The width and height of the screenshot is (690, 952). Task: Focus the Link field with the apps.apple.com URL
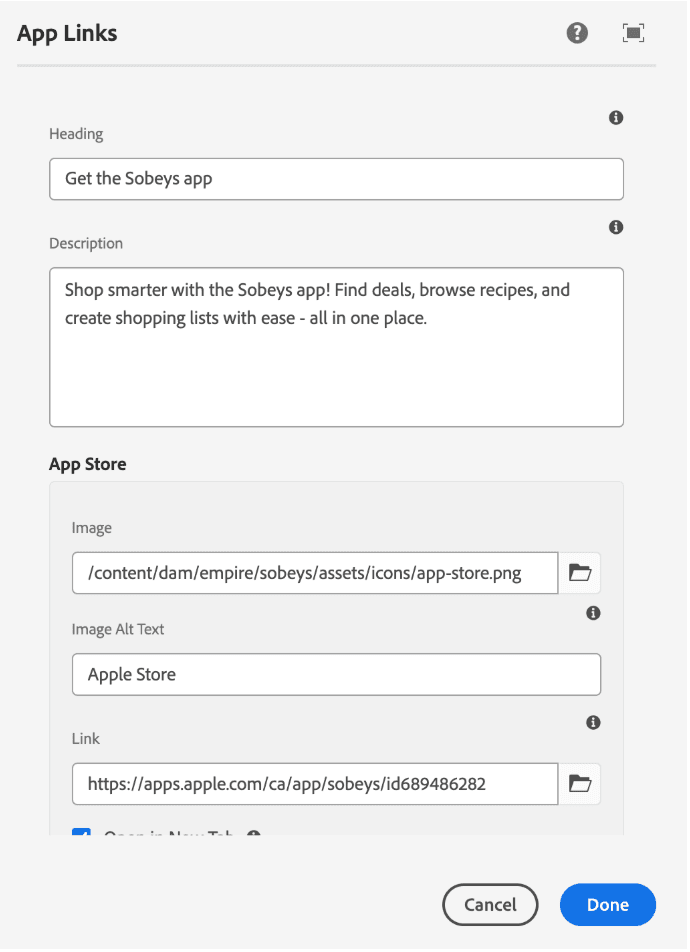[x=314, y=784]
